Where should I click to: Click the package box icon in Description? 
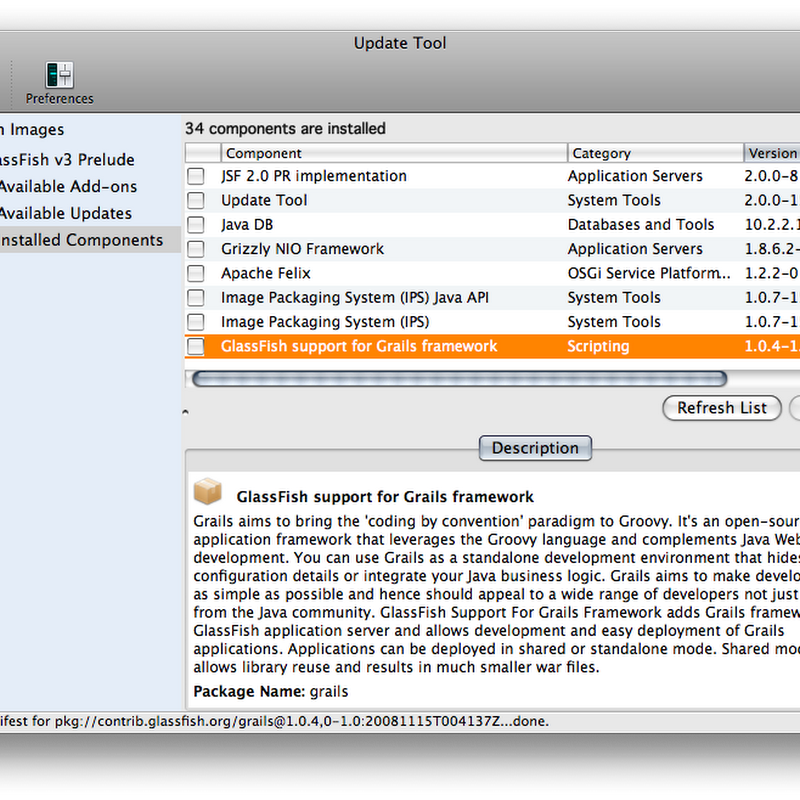208,491
